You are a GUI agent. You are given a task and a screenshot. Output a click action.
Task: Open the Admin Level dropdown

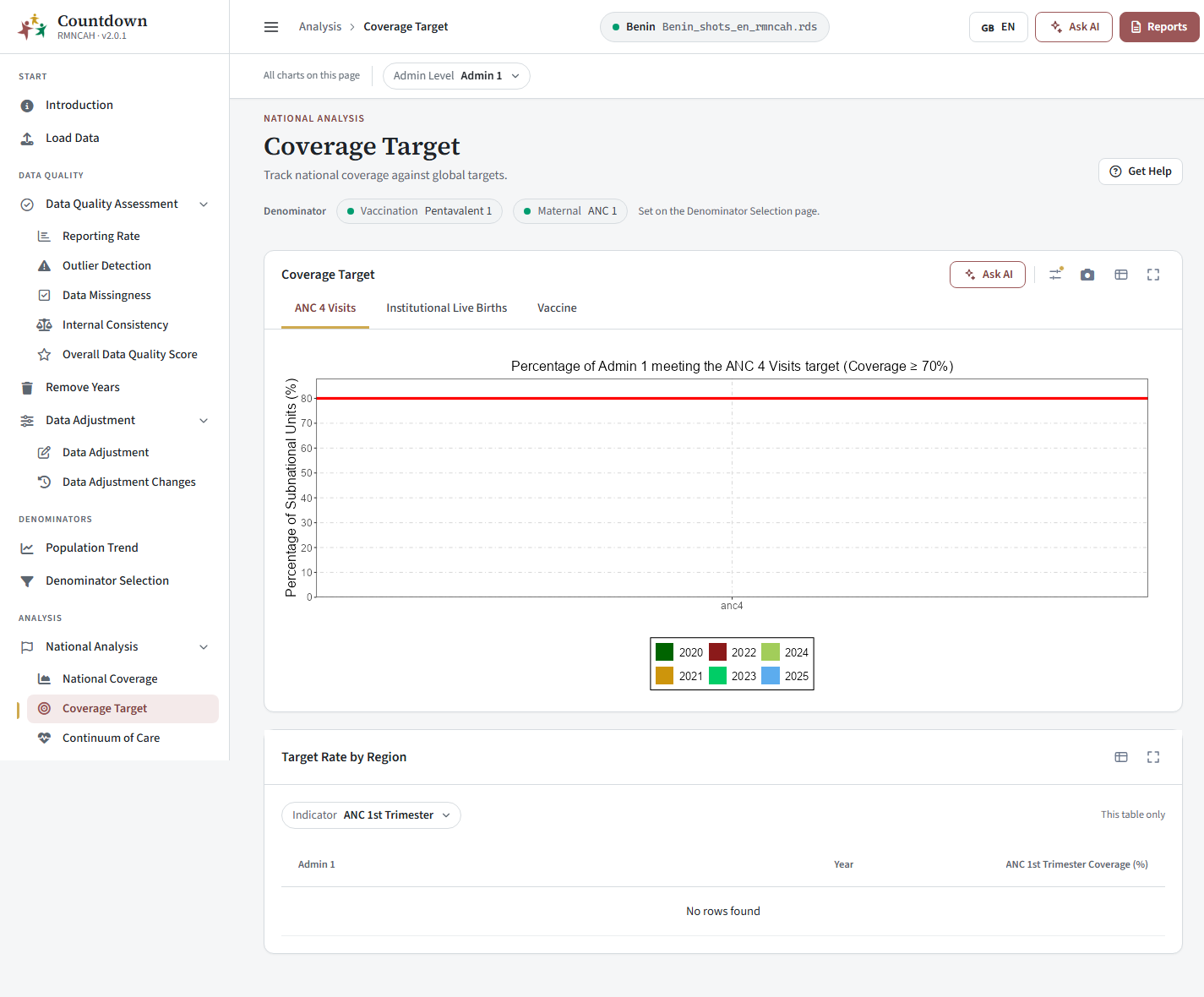click(456, 76)
